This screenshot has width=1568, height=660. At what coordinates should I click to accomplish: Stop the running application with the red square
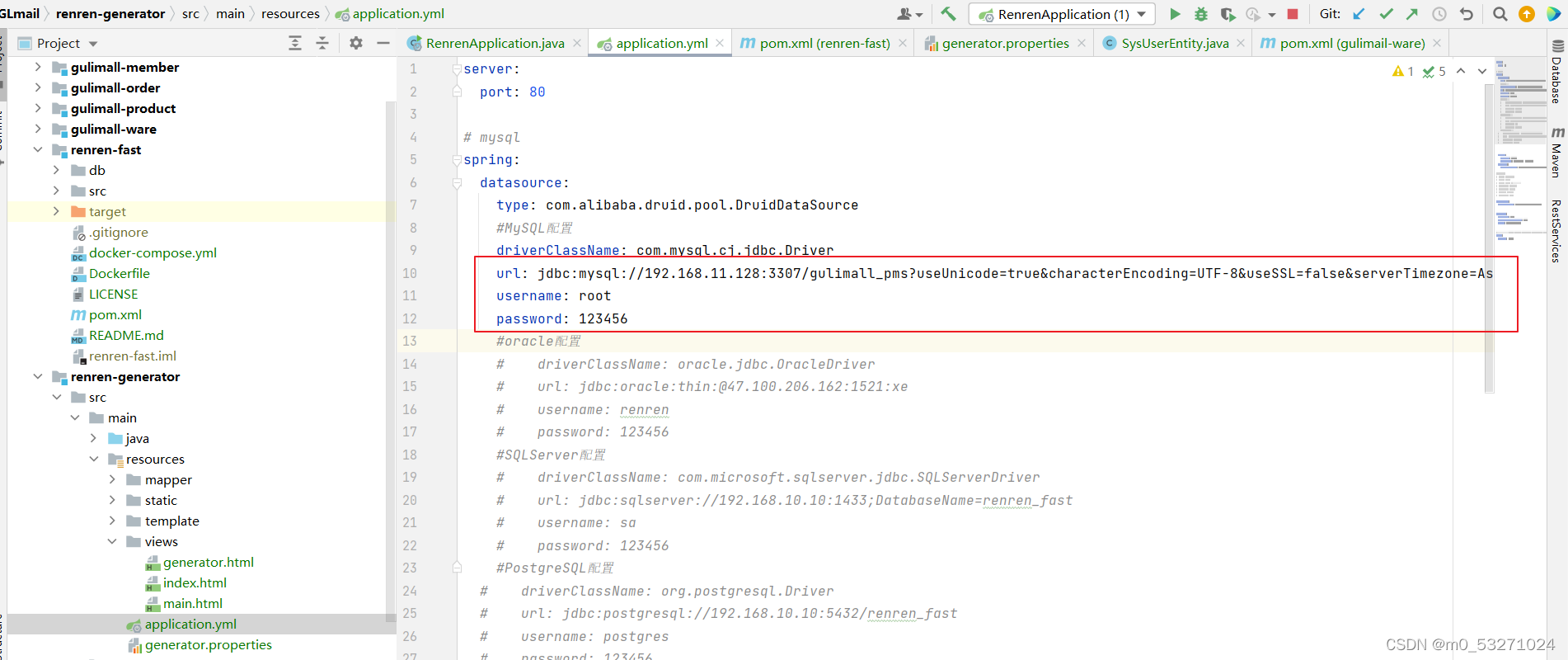1293,14
